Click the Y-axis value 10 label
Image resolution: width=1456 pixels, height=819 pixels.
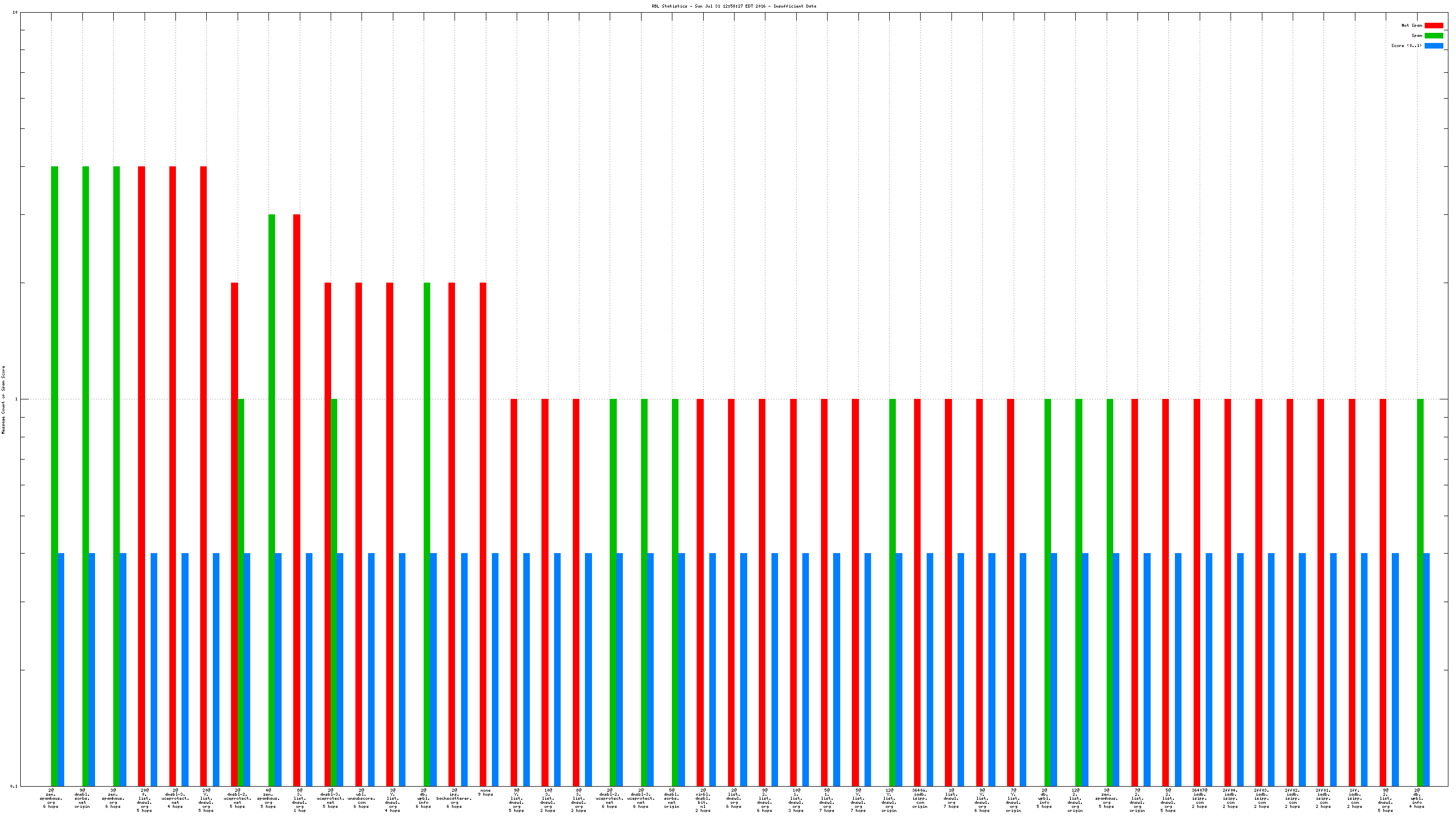(15, 13)
